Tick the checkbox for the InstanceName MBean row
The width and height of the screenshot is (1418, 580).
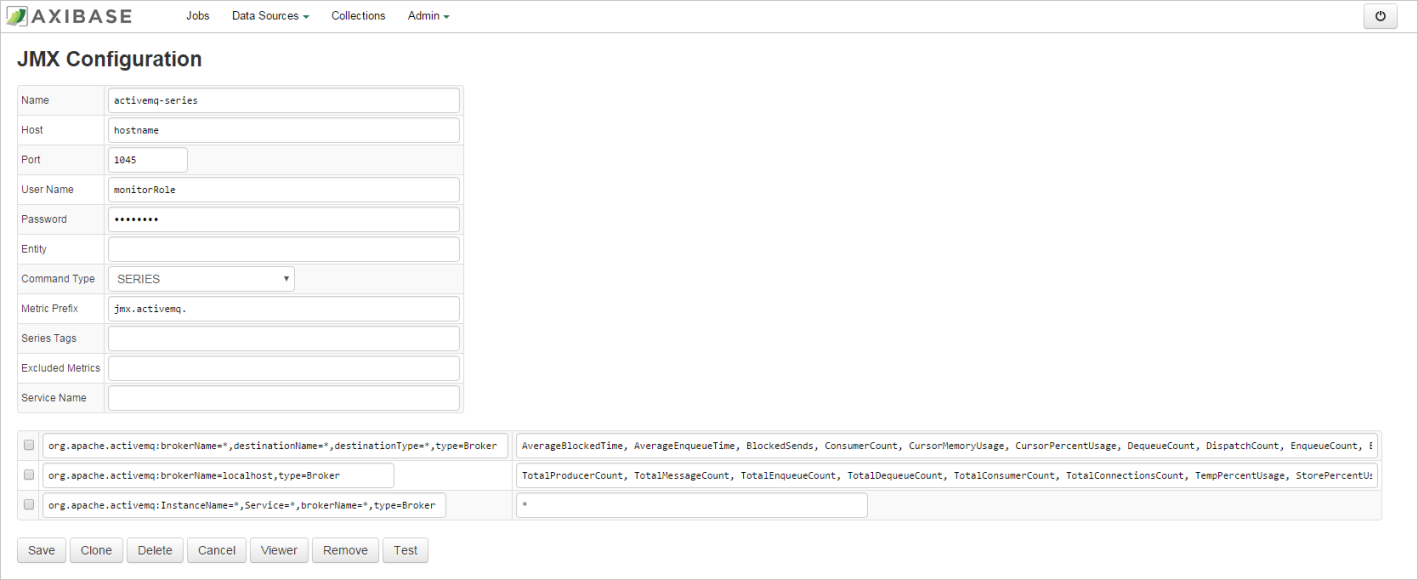[28, 504]
